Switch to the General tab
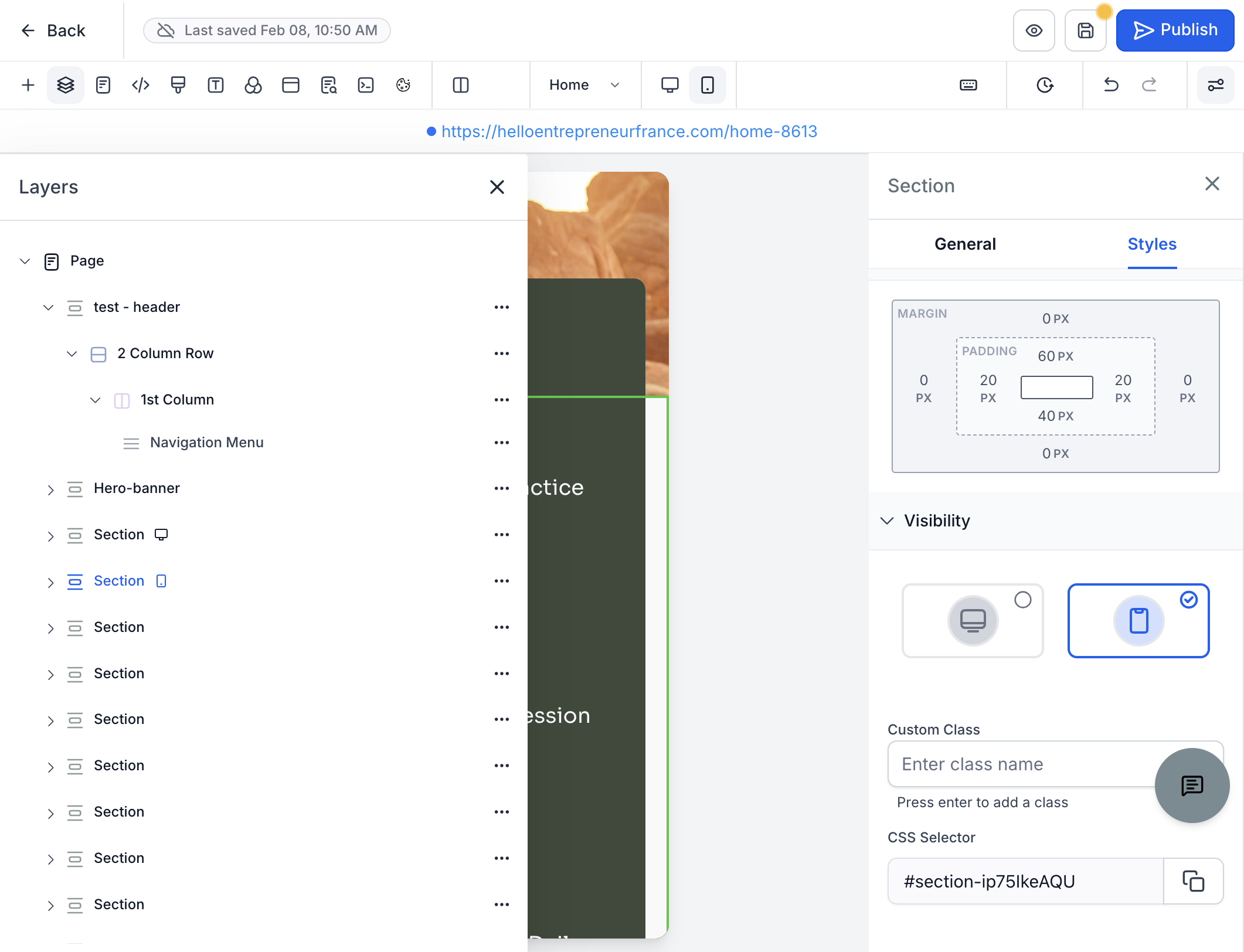1244x952 pixels. click(965, 244)
